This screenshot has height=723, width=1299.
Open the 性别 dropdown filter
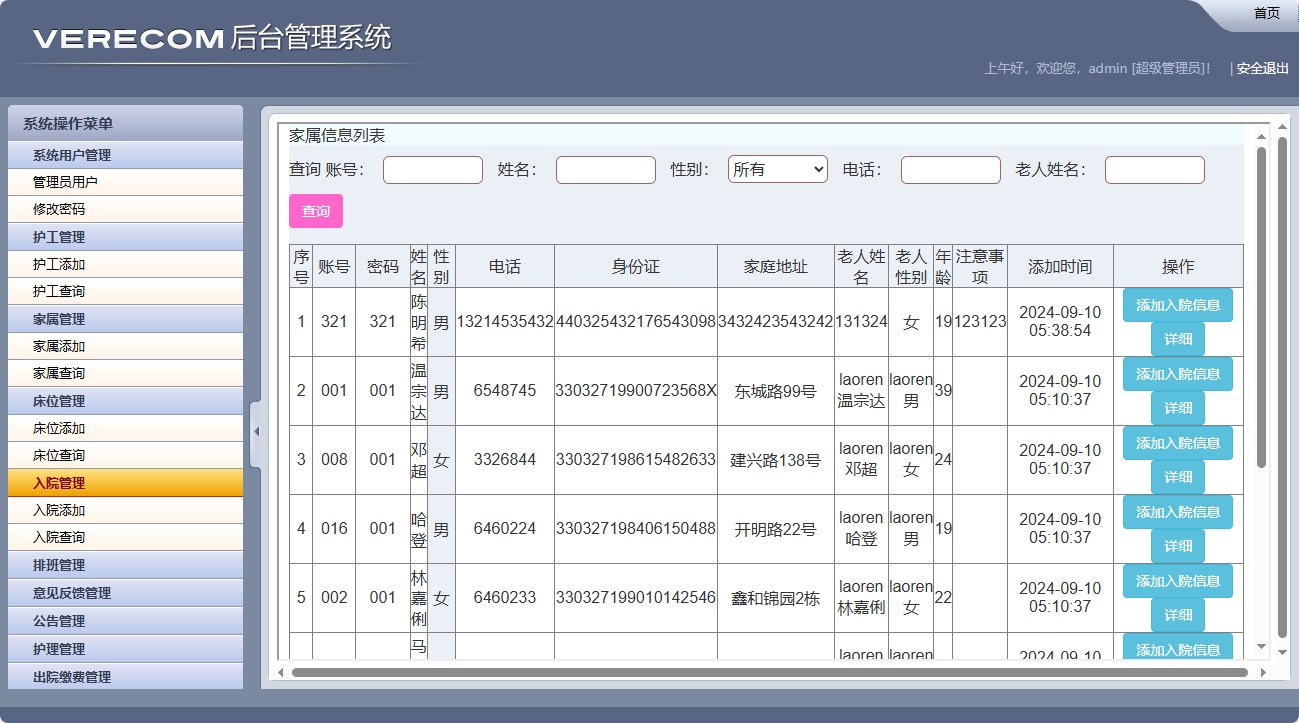(x=777, y=169)
